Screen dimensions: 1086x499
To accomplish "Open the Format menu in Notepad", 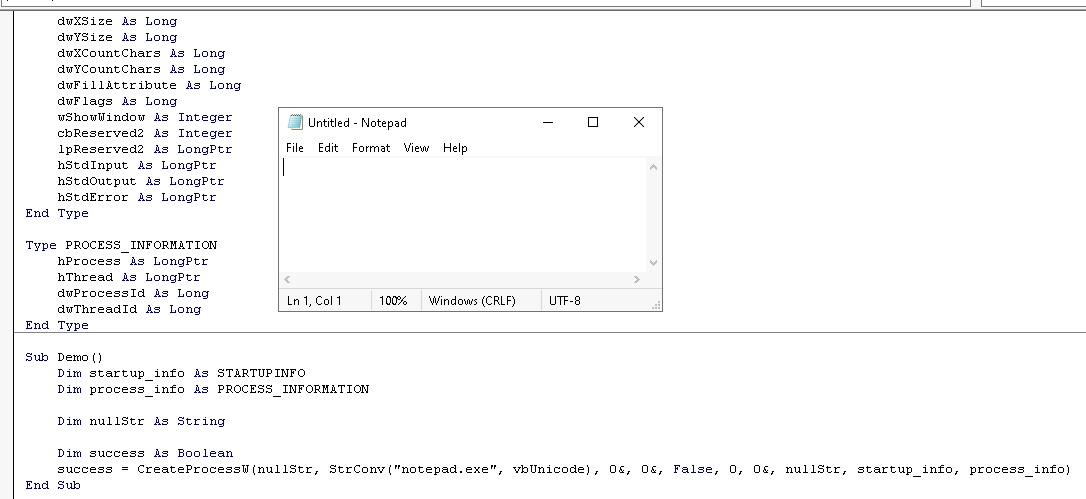I will [371, 148].
